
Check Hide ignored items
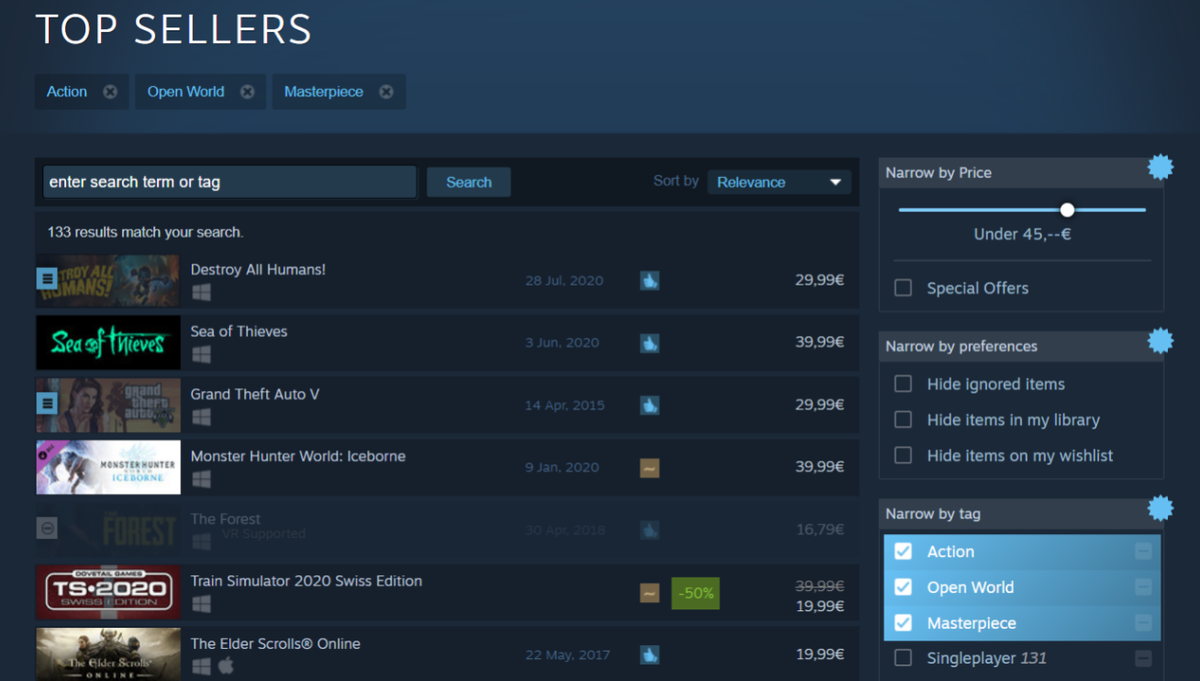pyautogui.click(x=903, y=384)
